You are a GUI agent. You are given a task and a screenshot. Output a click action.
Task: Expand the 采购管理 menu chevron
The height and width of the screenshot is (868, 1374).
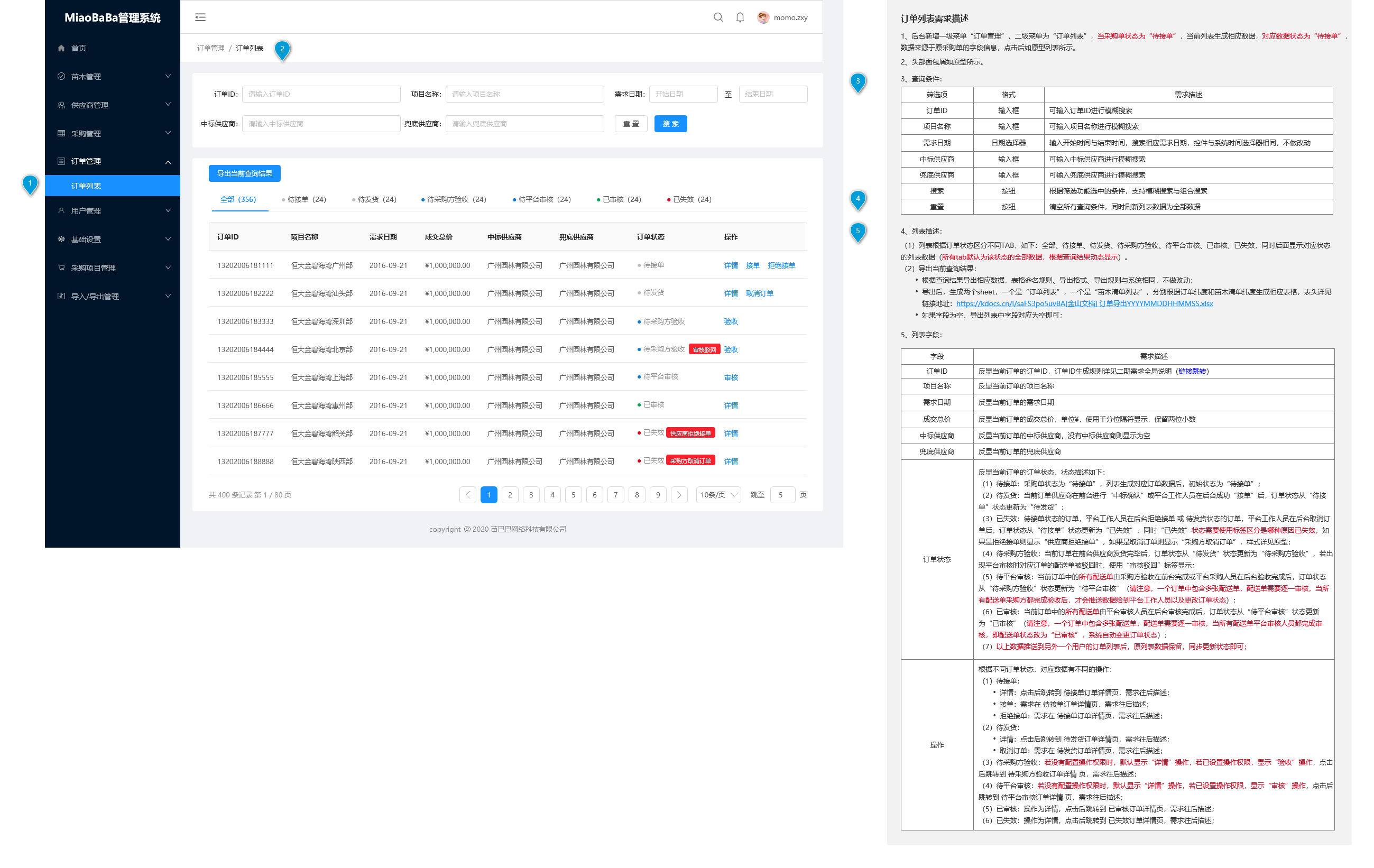point(168,133)
